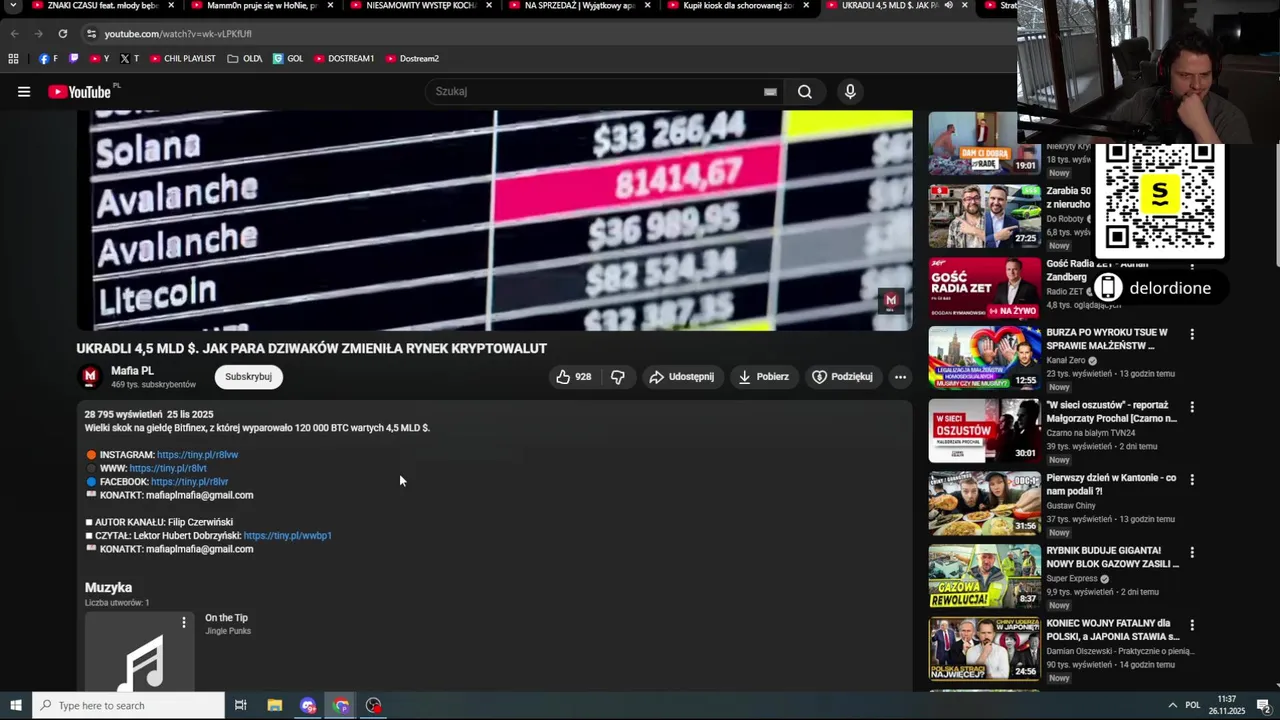Switch to Kupił kiosk tab
This screenshot has height=720, width=1280.
pyautogui.click(x=738, y=6)
